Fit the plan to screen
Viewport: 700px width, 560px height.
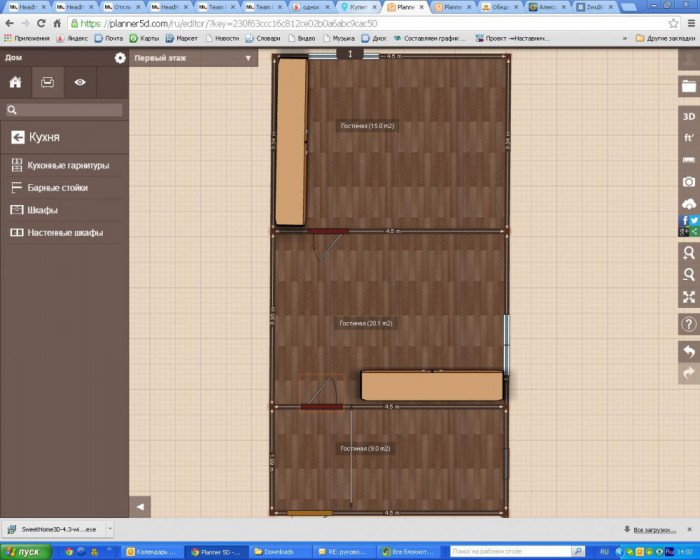(688, 297)
